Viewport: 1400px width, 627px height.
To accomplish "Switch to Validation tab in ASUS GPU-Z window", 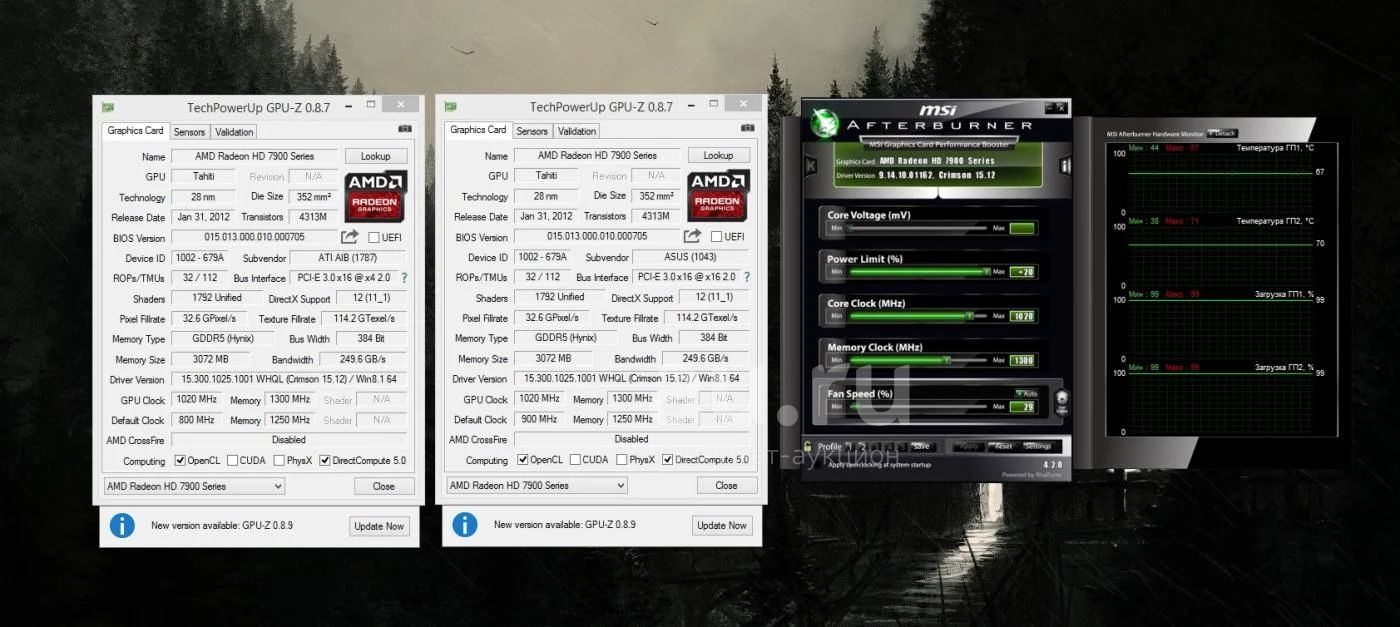I will coord(577,131).
